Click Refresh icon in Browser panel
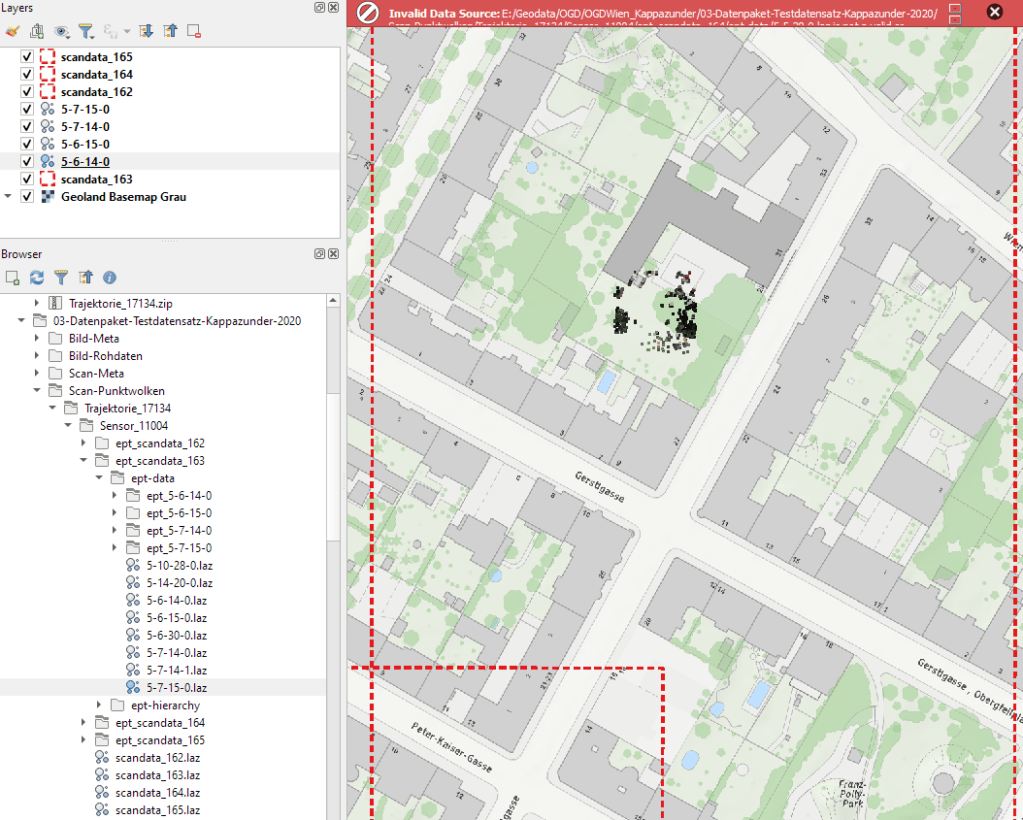 click(37, 277)
